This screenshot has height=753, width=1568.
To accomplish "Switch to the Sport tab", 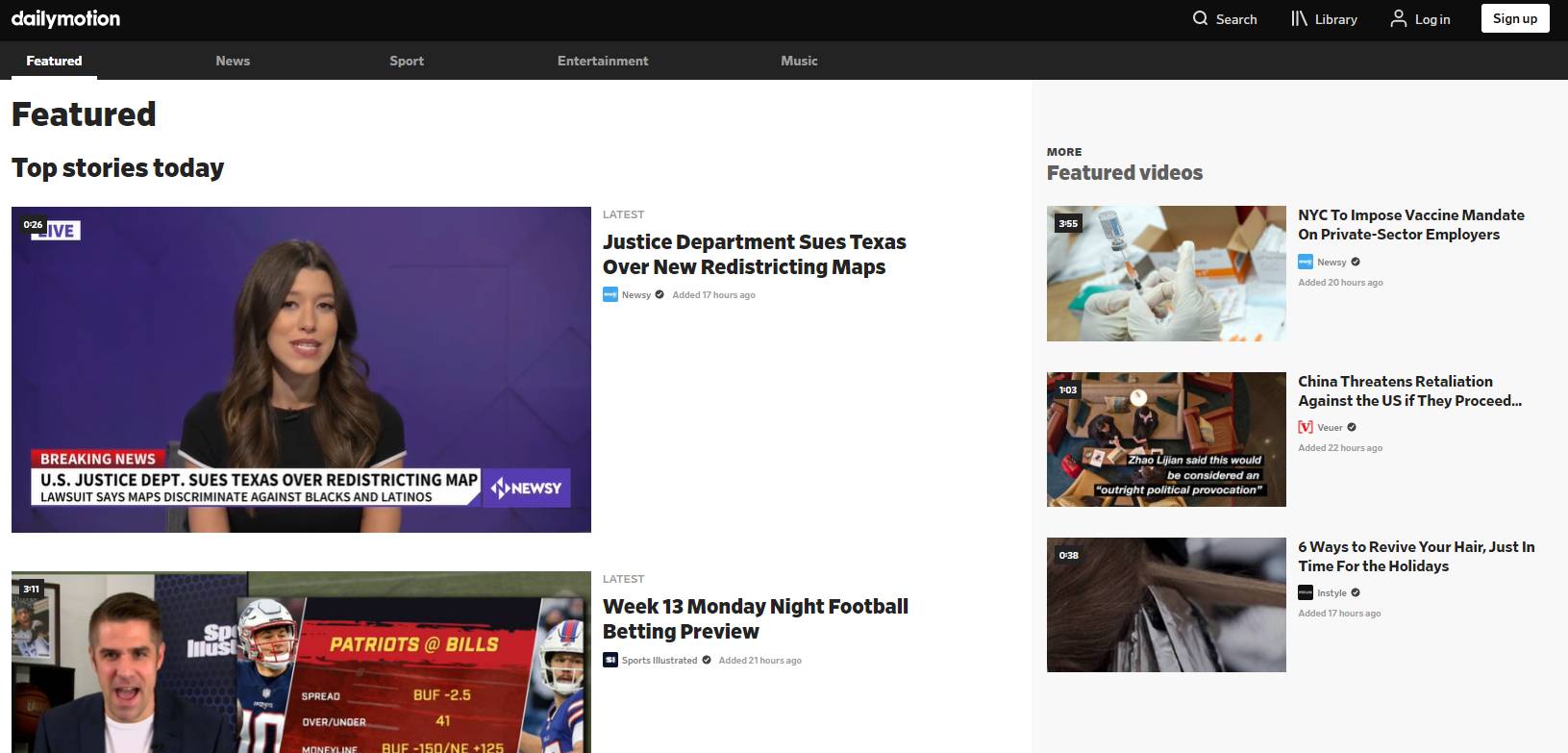I will click(407, 61).
